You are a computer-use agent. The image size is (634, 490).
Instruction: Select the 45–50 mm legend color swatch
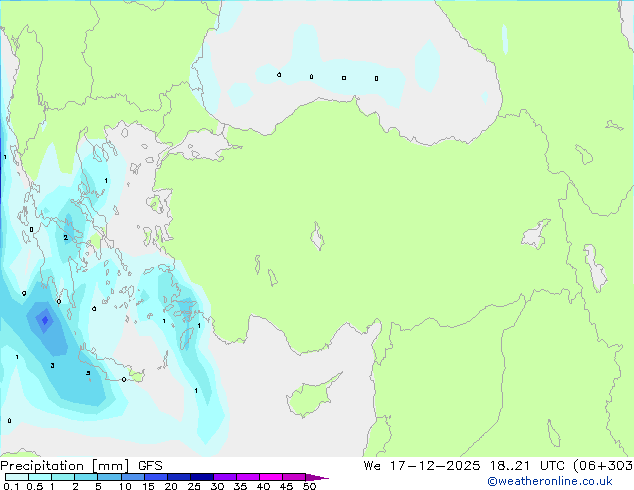tap(294, 477)
